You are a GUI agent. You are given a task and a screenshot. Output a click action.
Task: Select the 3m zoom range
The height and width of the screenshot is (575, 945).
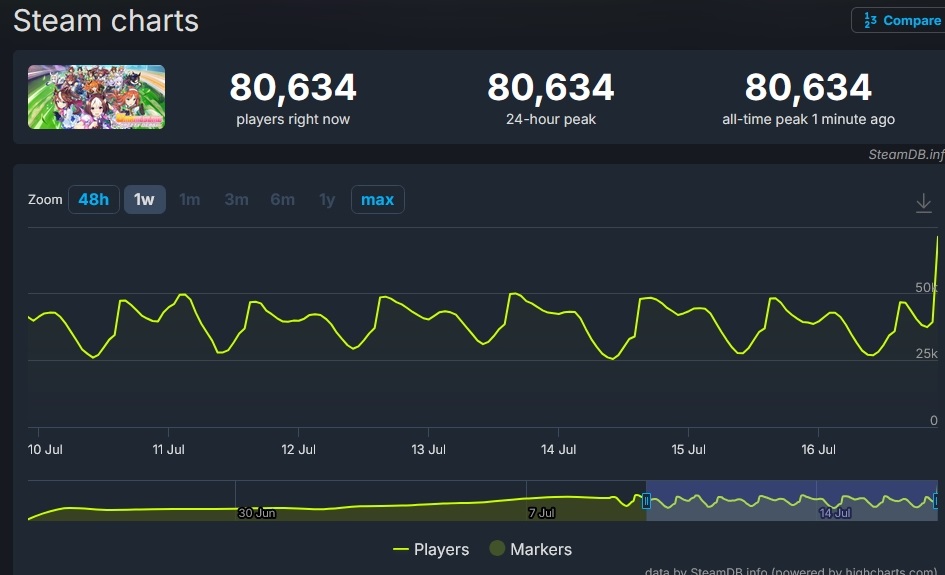[236, 200]
